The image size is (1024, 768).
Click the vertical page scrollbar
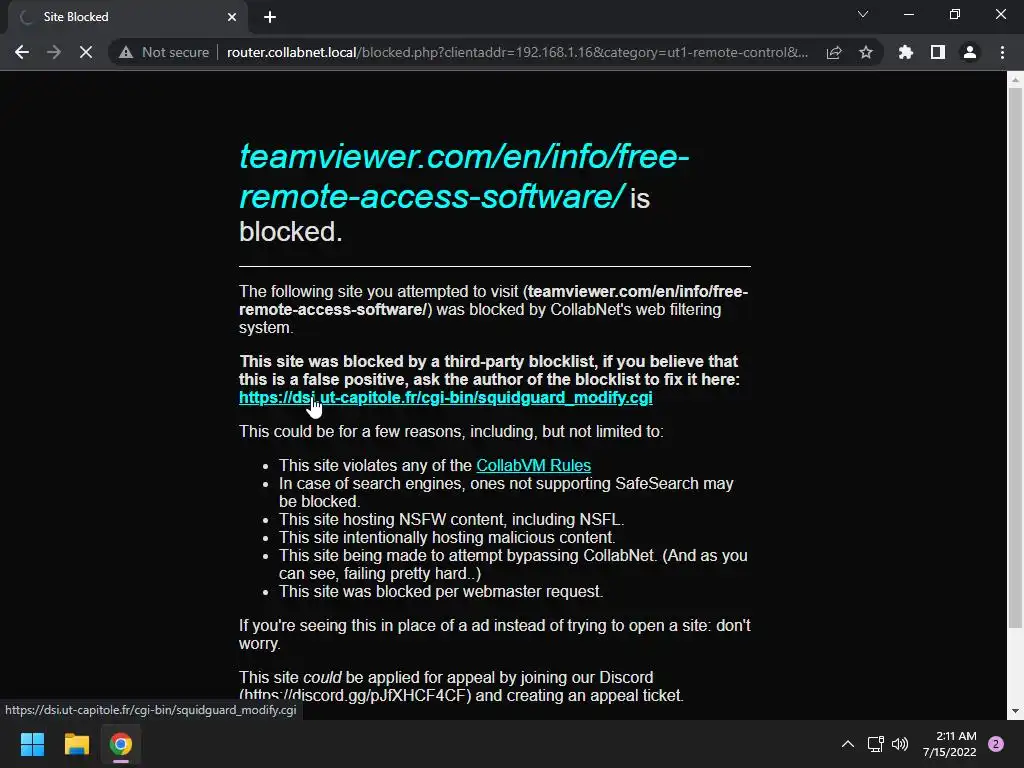tap(1015, 358)
